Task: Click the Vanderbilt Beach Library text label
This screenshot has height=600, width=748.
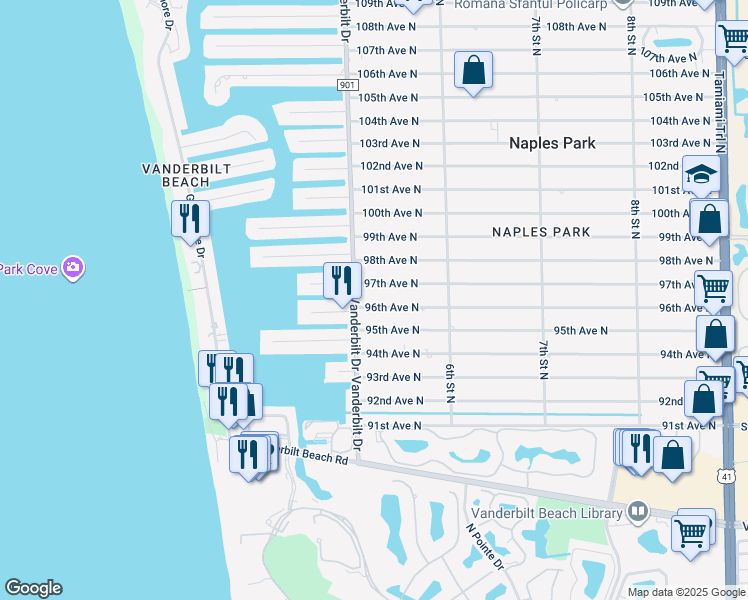Action: (547, 513)
